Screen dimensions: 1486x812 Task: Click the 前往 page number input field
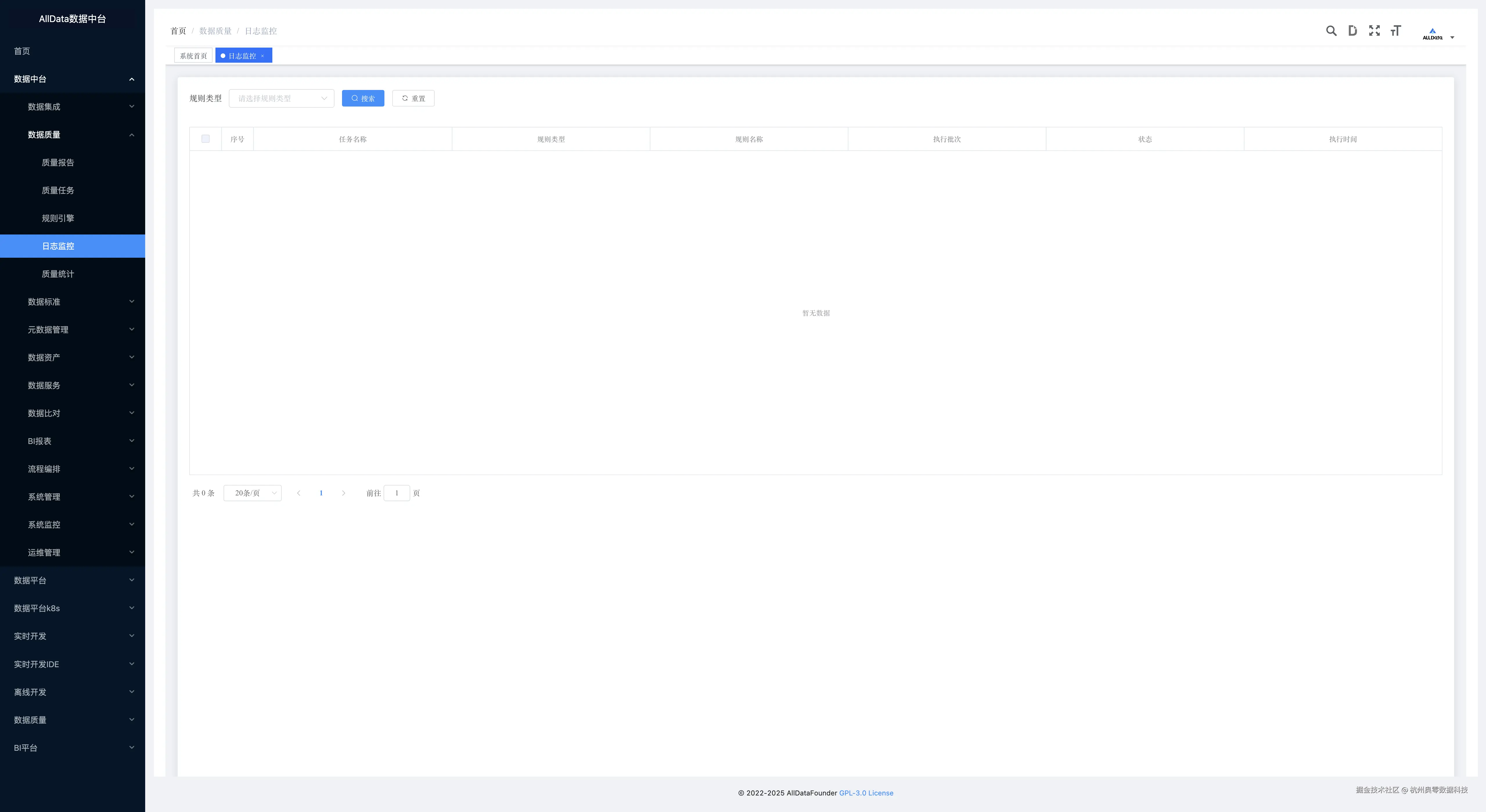pos(396,493)
